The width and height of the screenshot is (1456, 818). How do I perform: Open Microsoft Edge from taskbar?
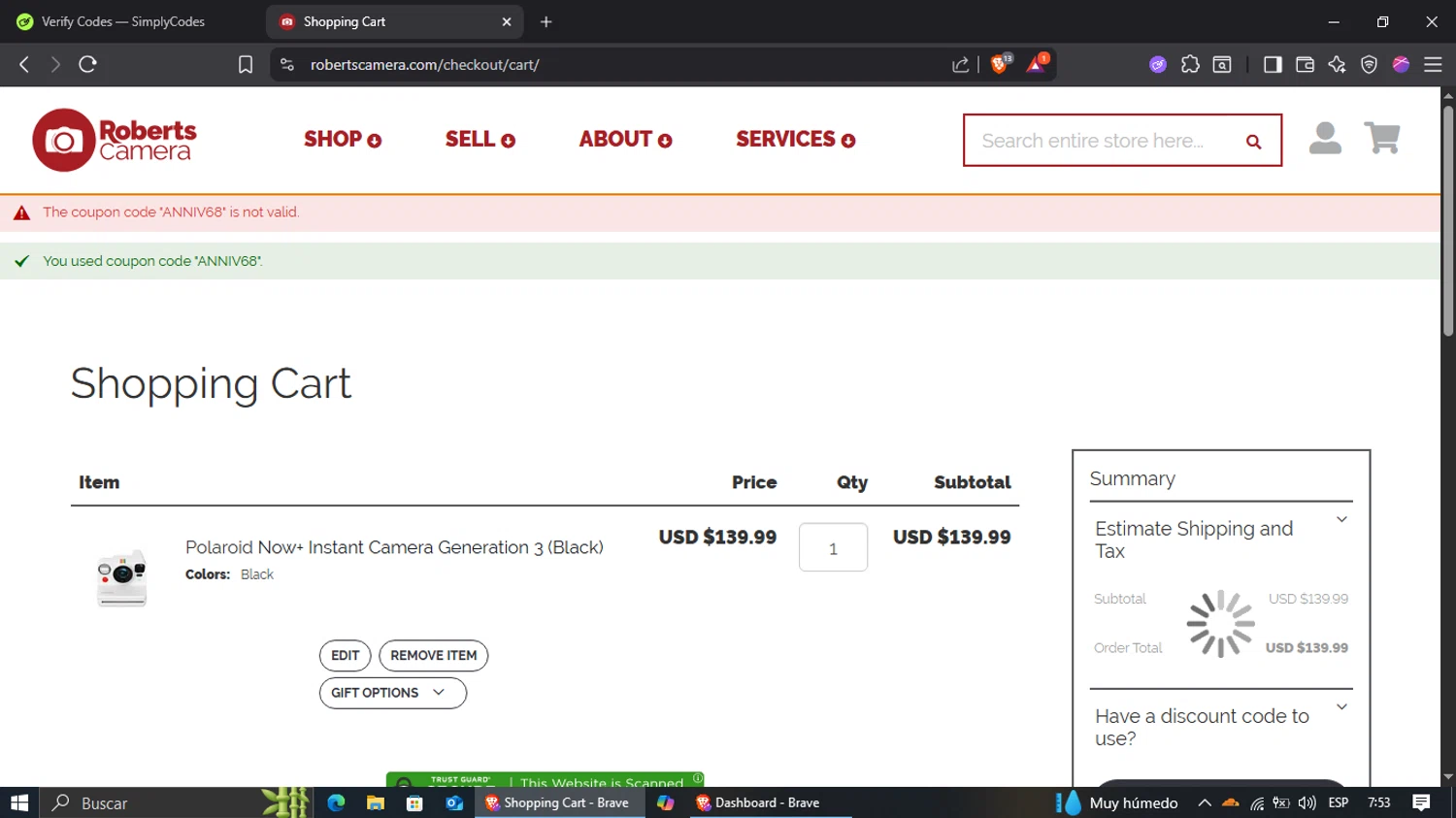[x=336, y=802]
